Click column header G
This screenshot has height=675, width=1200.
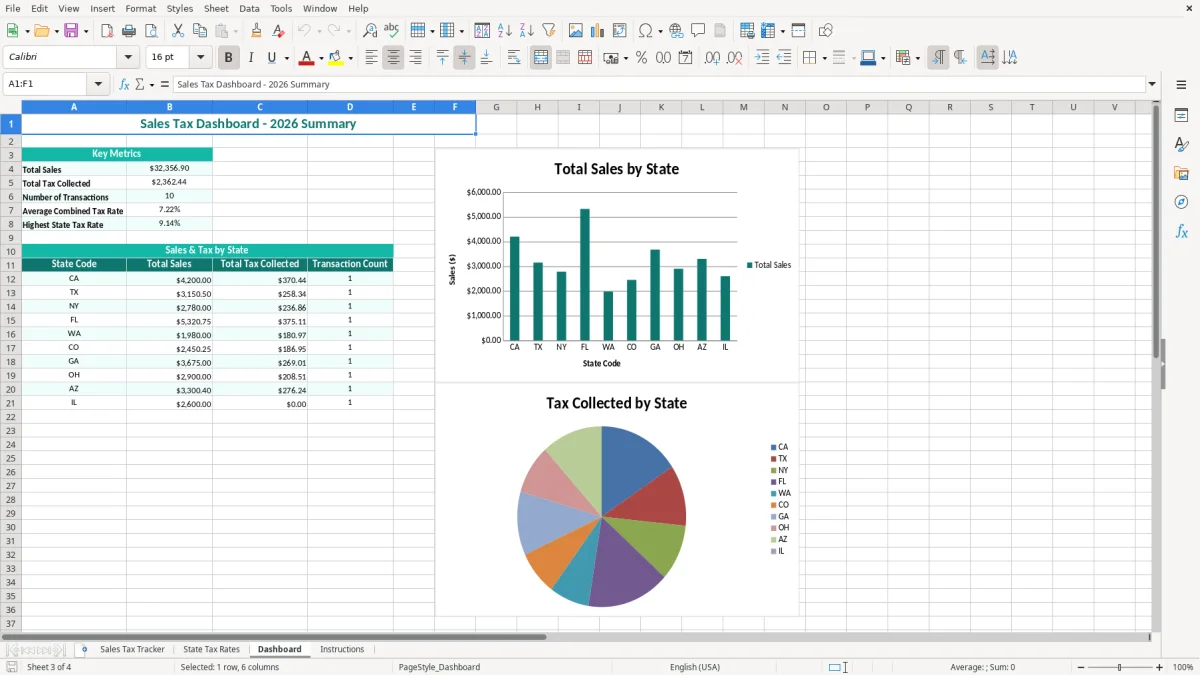coord(496,107)
